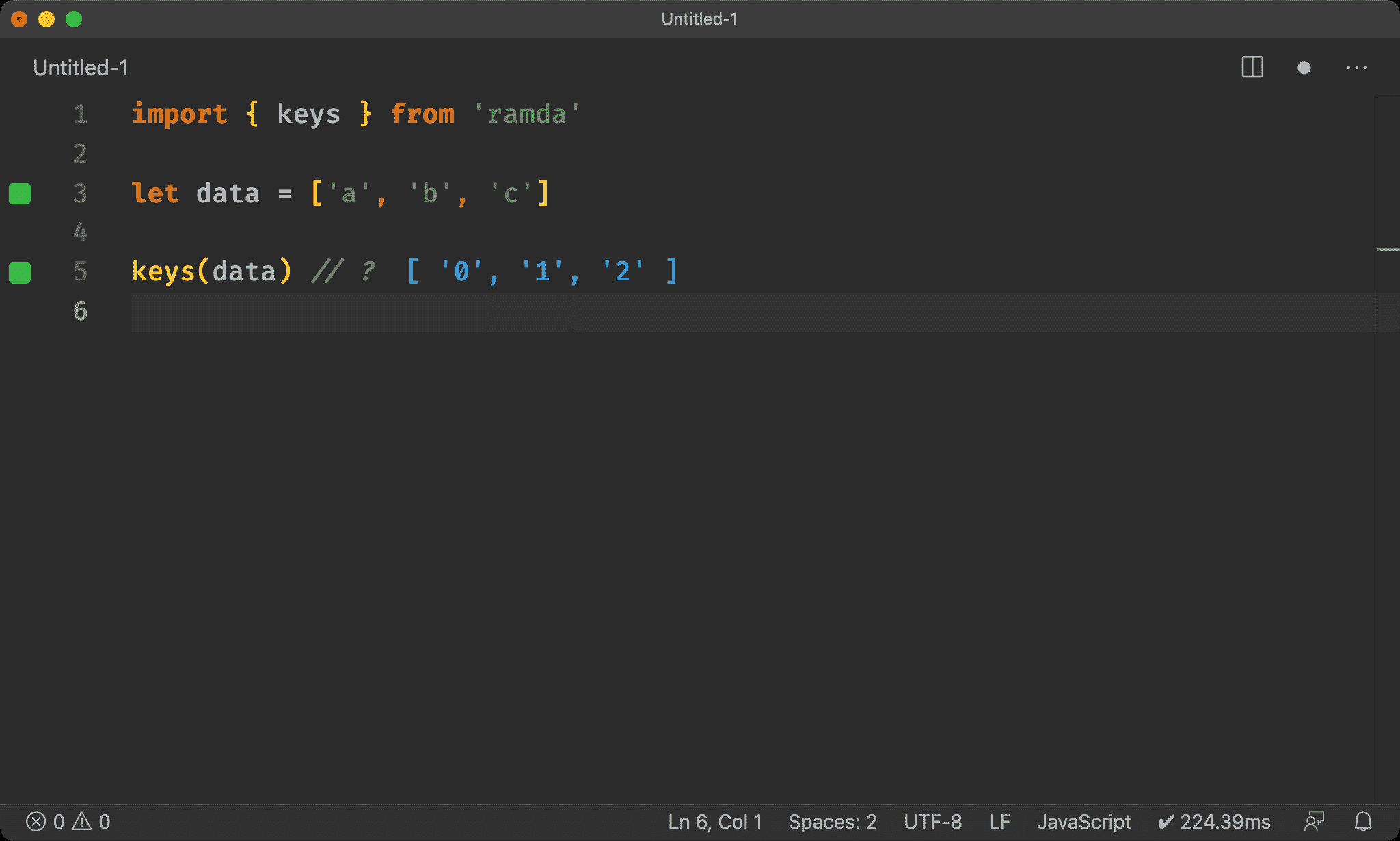Click the warnings triangle icon in status bar
This screenshot has width=1400, height=841.
pos(82,821)
